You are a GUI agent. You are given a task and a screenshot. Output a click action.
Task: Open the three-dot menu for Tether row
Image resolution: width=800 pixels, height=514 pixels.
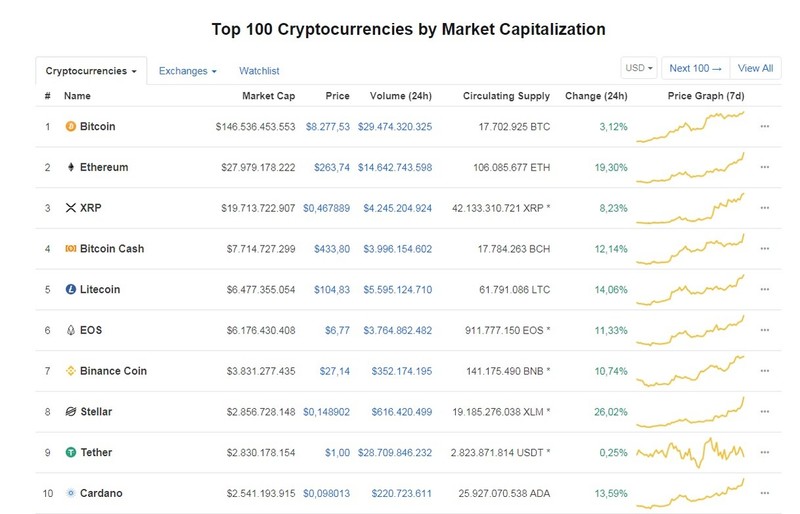point(764,452)
